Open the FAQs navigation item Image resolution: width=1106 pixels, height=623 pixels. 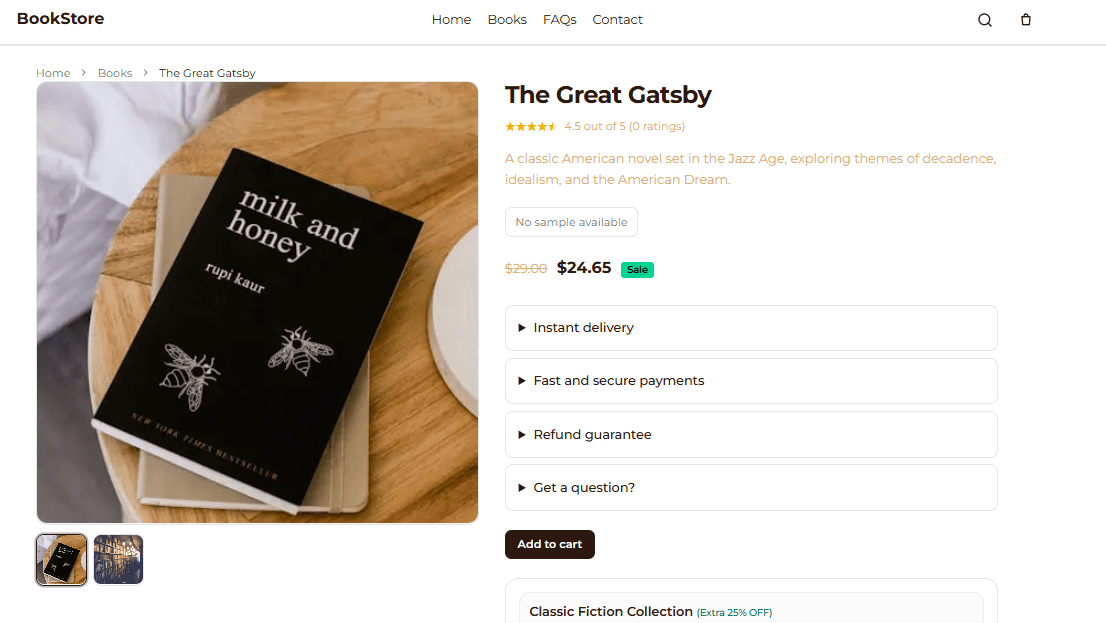point(559,20)
